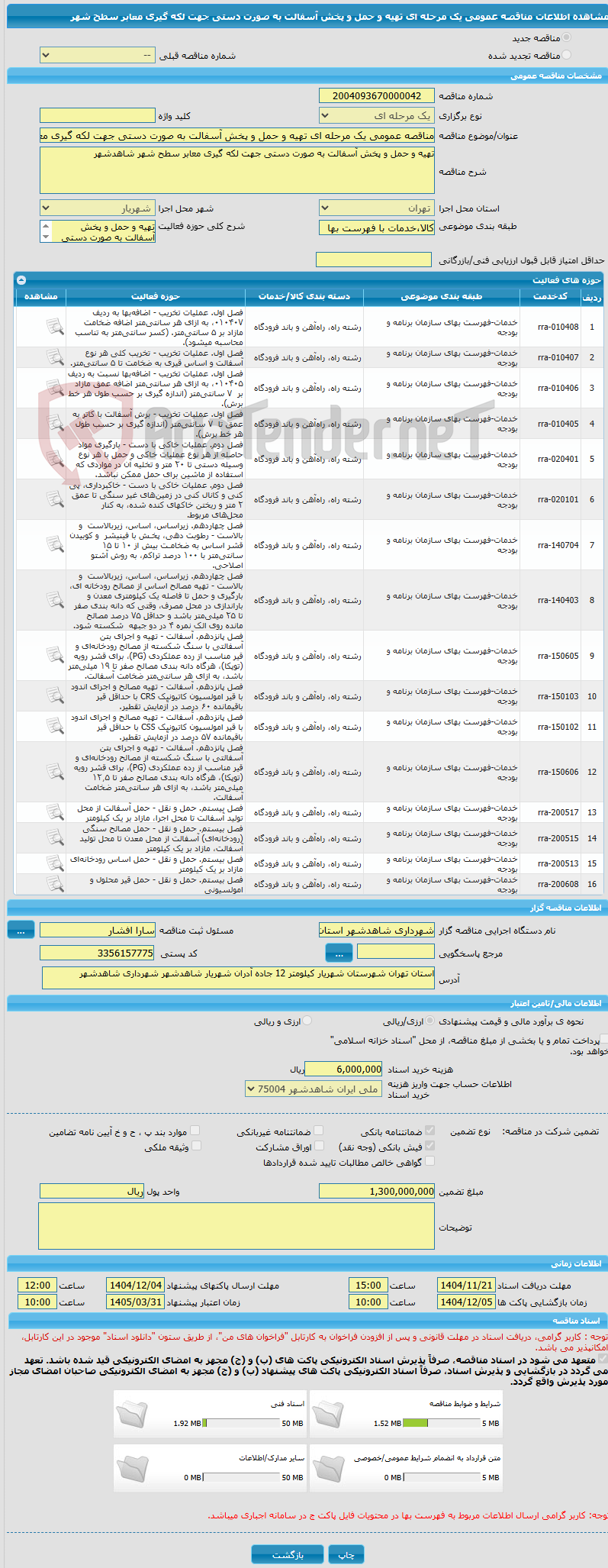Image resolution: width=608 pixels, height=1568 pixels.
Task: Open magnifier view icon for row rra-200513
Action: 55,863
